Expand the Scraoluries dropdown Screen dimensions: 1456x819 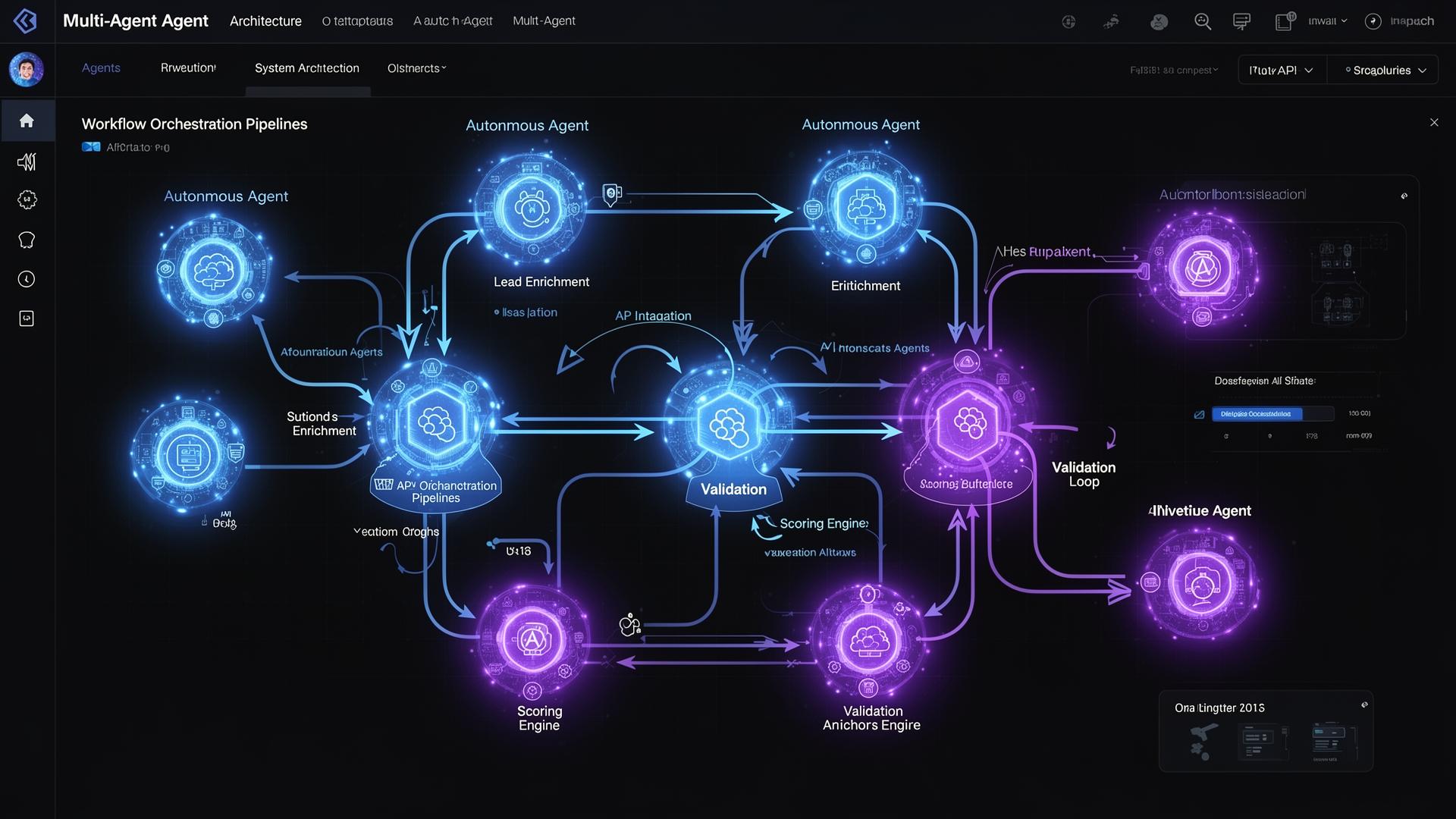tap(1383, 70)
